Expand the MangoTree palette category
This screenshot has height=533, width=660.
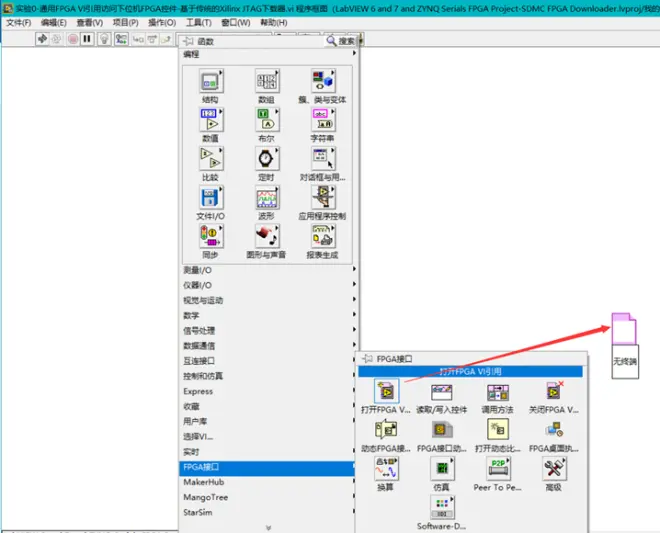(269, 497)
